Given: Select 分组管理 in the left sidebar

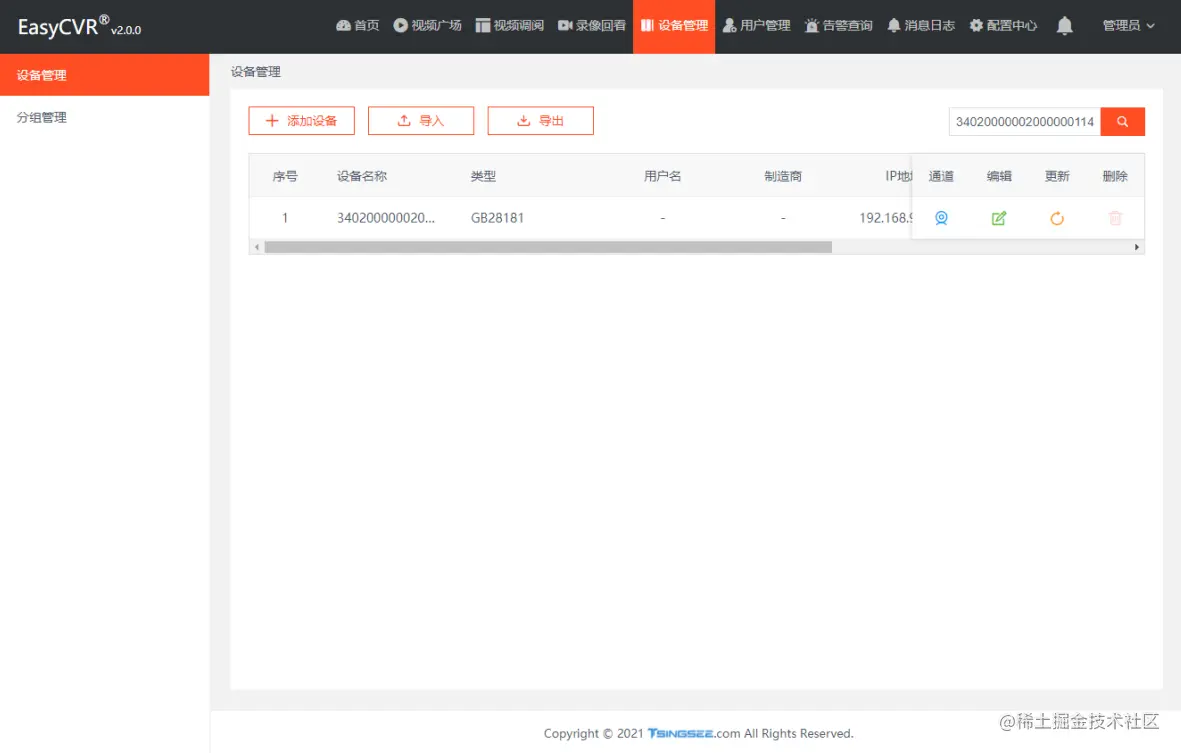Looking at the screenshot, I should pos(105,117).
